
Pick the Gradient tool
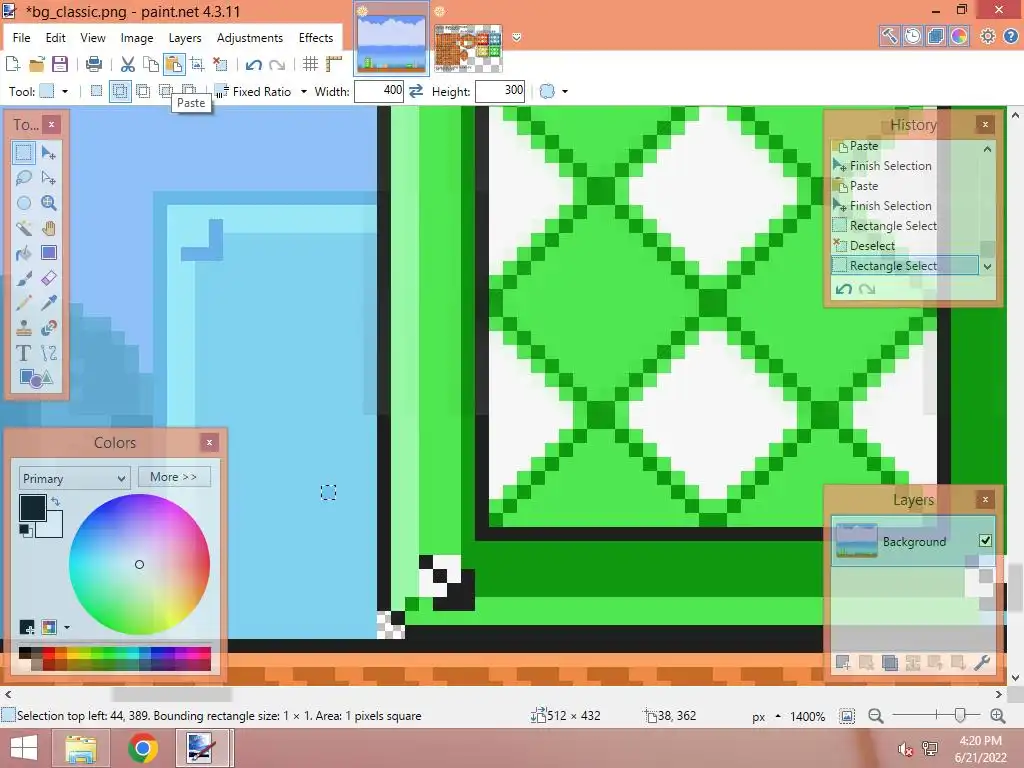[49, 253]
